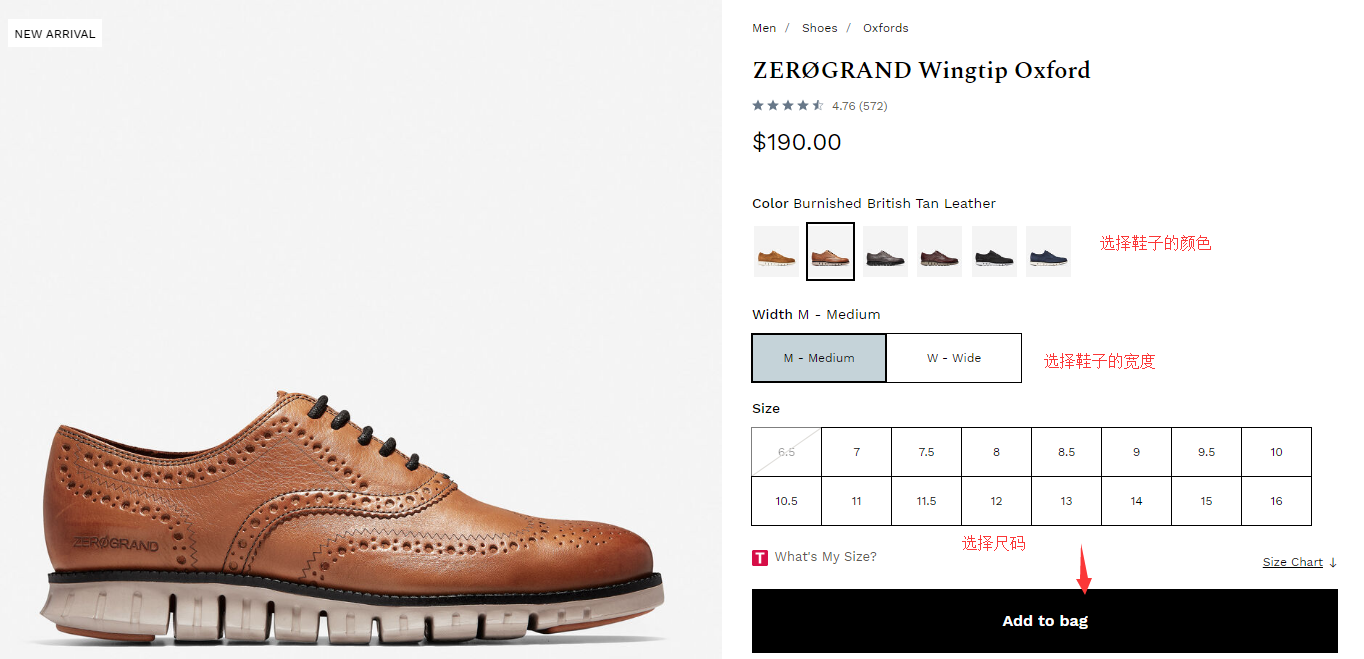This screenshot has height=659, width=1364.
Task: Select shoe size 8.5
Action: coord(1066,452)
